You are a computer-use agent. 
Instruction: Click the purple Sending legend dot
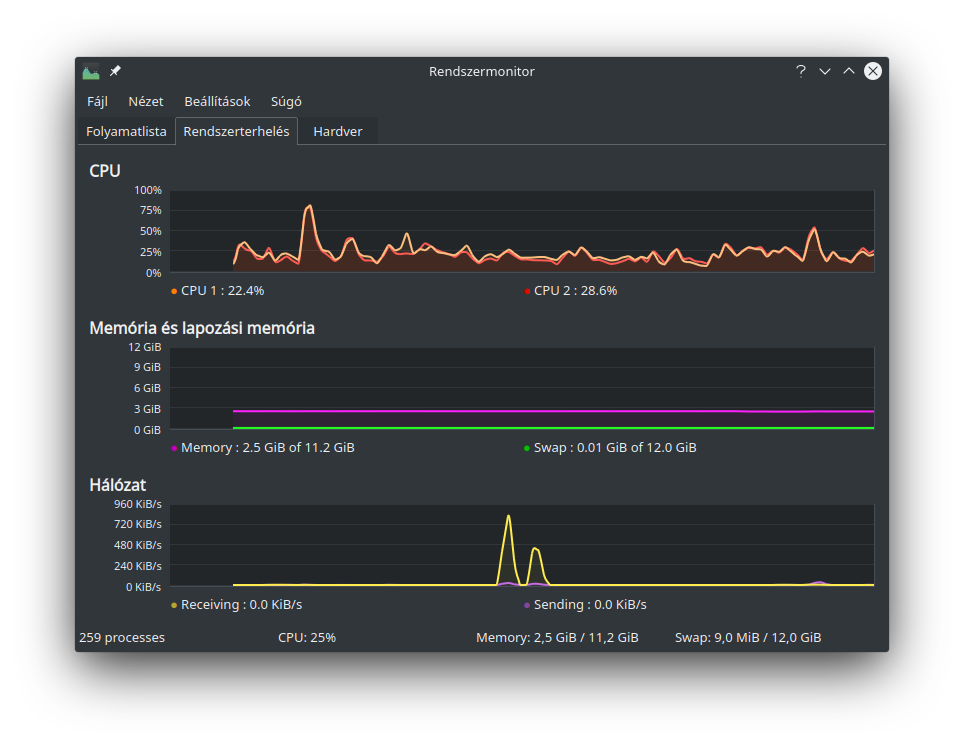527,604
